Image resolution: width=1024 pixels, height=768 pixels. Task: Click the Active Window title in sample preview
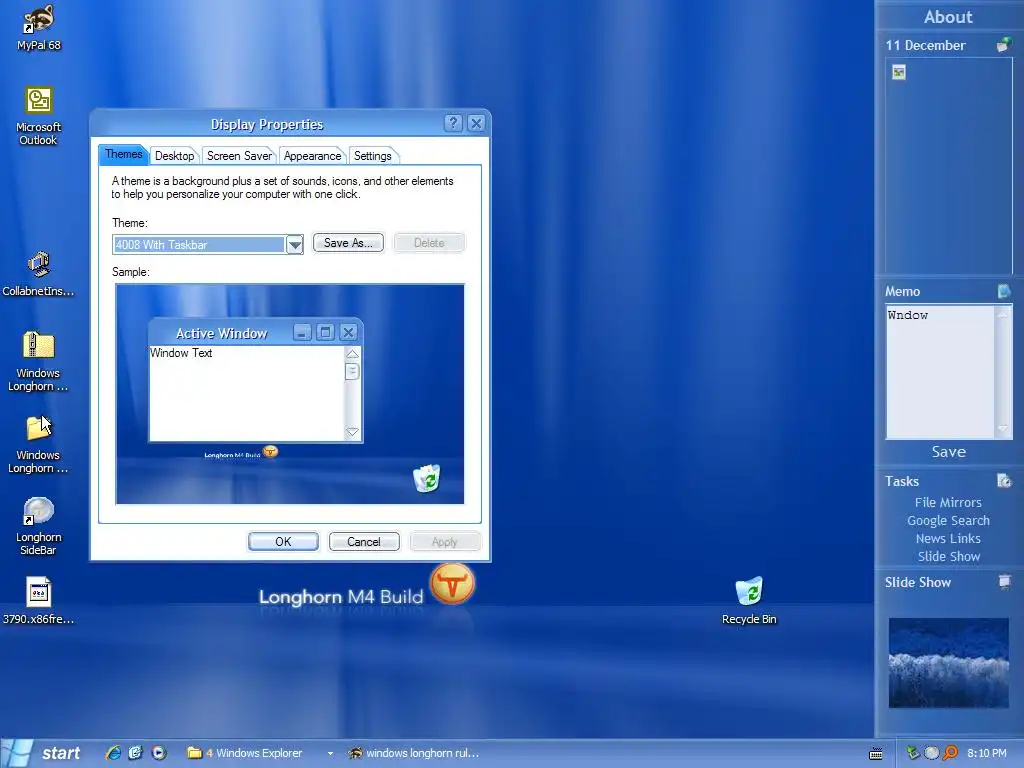click(x=221, y=333)
